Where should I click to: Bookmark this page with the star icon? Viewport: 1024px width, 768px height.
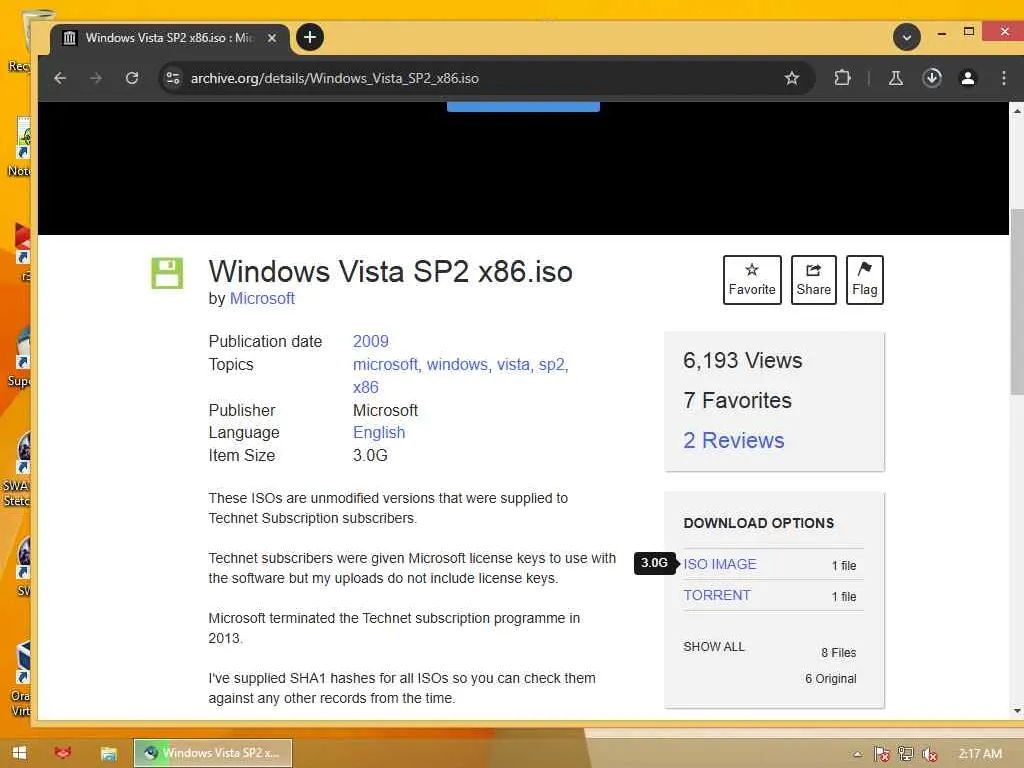(792, 78)
